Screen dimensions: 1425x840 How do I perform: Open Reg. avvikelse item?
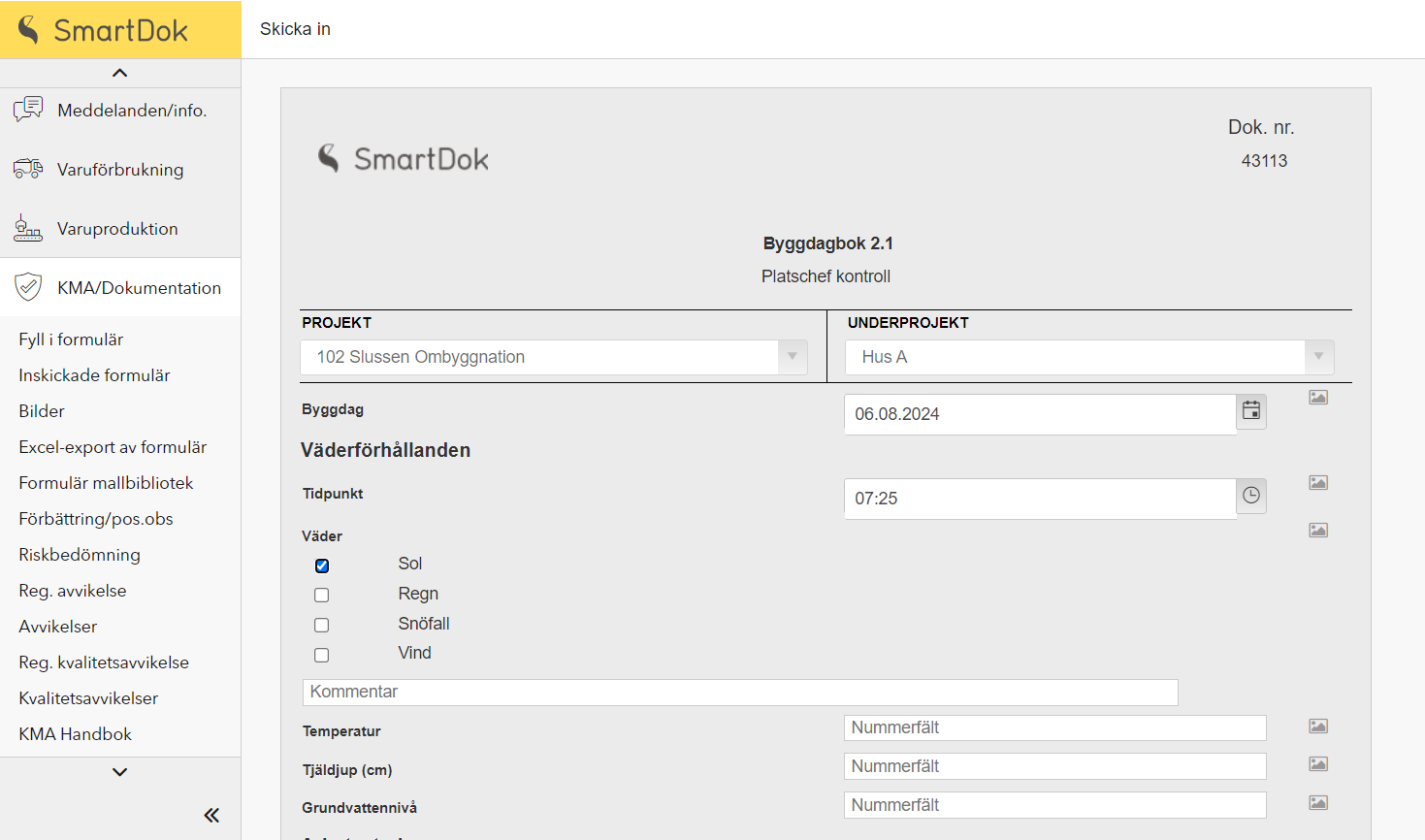click(73, 591)
